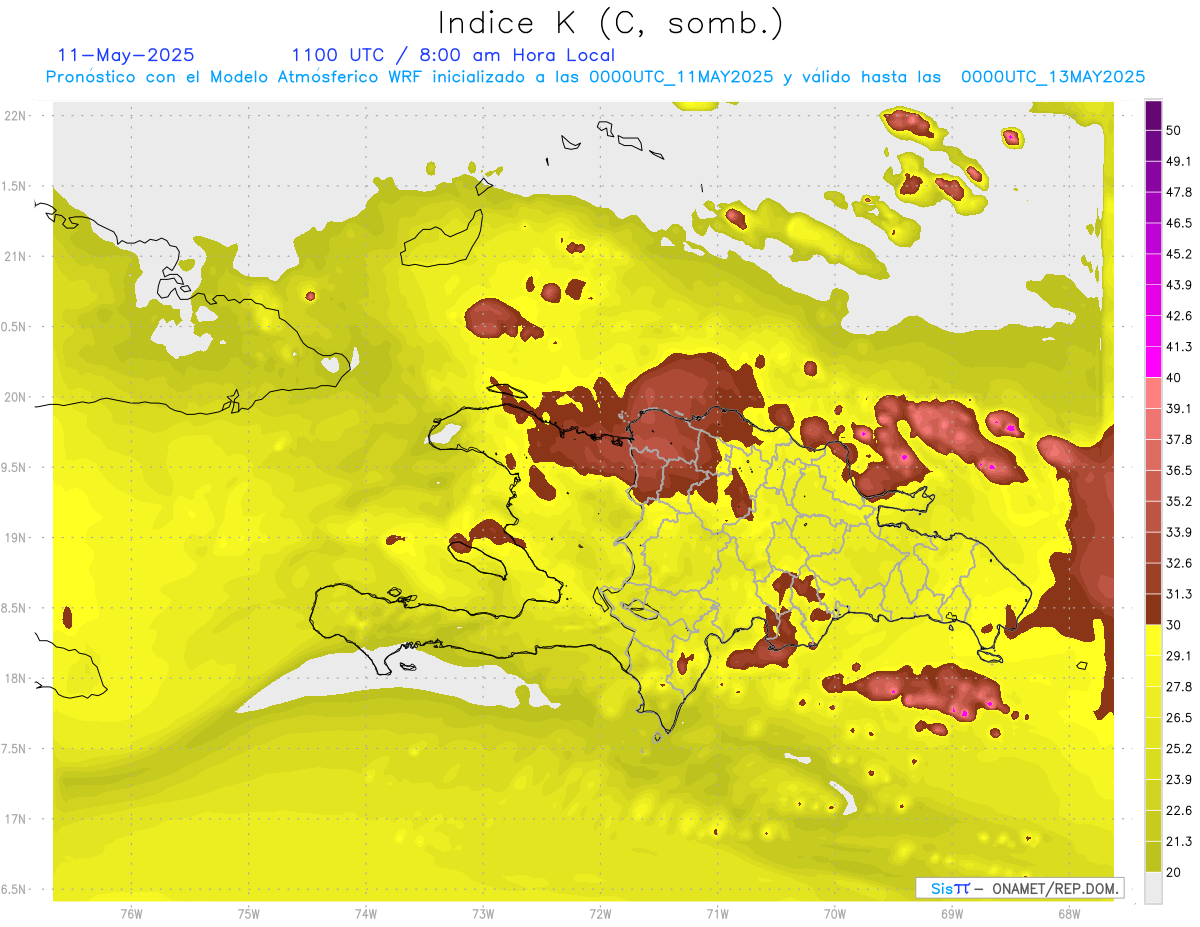This screenshot has height=927, width=1200.
Task: Click '1100 UTC / 8:00 am Hora Local'
Action: point(452,56)
